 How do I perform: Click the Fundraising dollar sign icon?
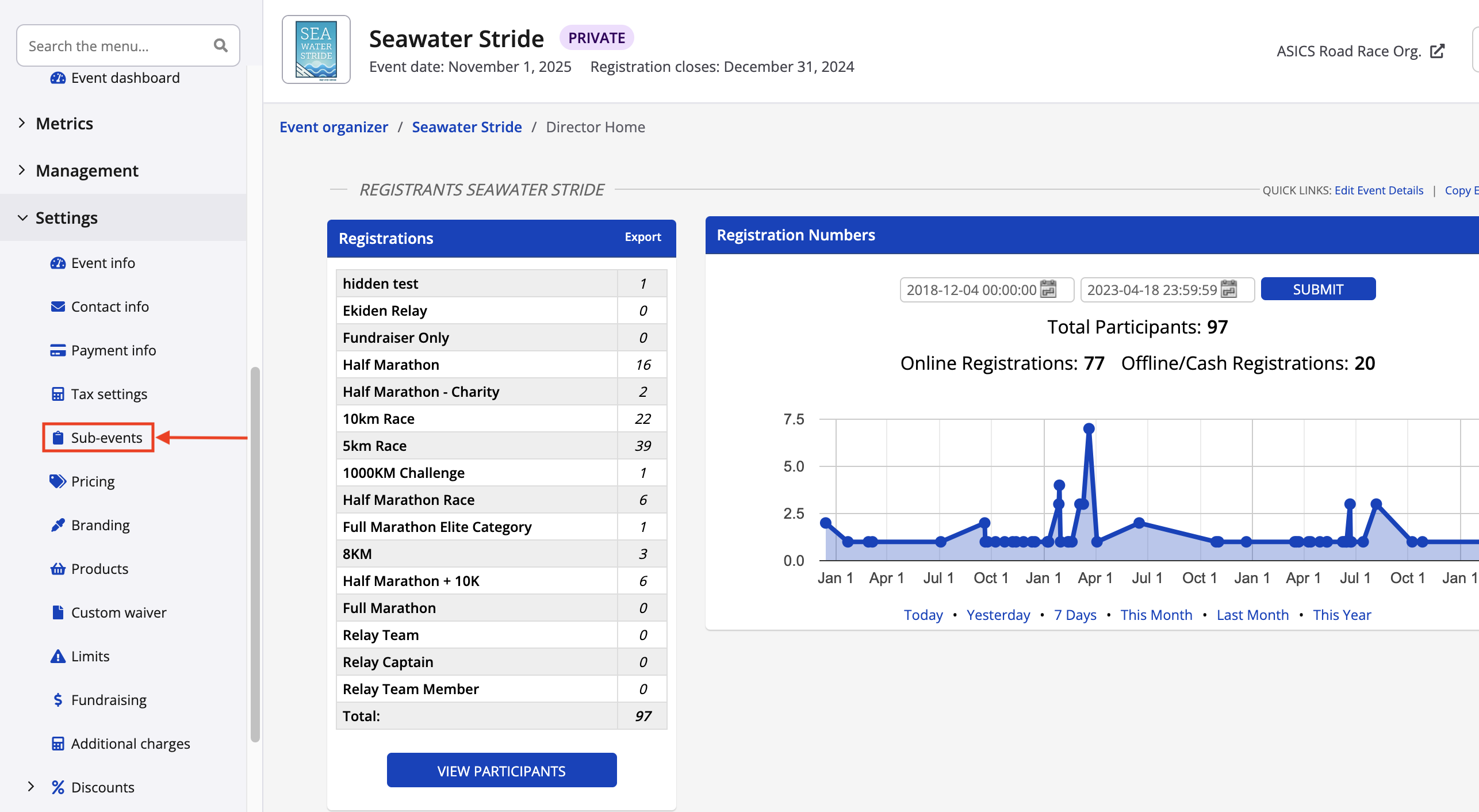click(x=58, y=700)
